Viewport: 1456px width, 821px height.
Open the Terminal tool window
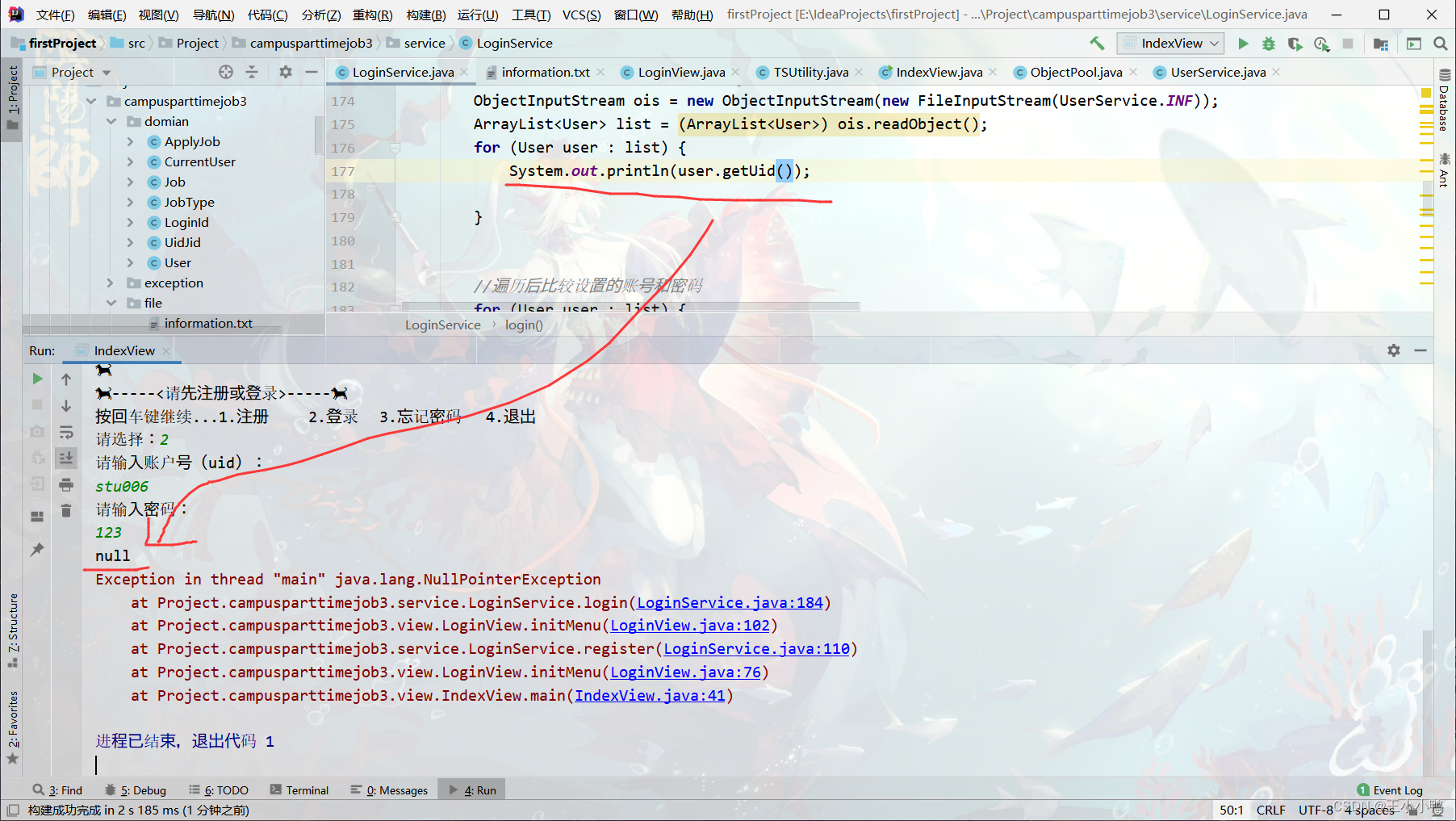299,790
